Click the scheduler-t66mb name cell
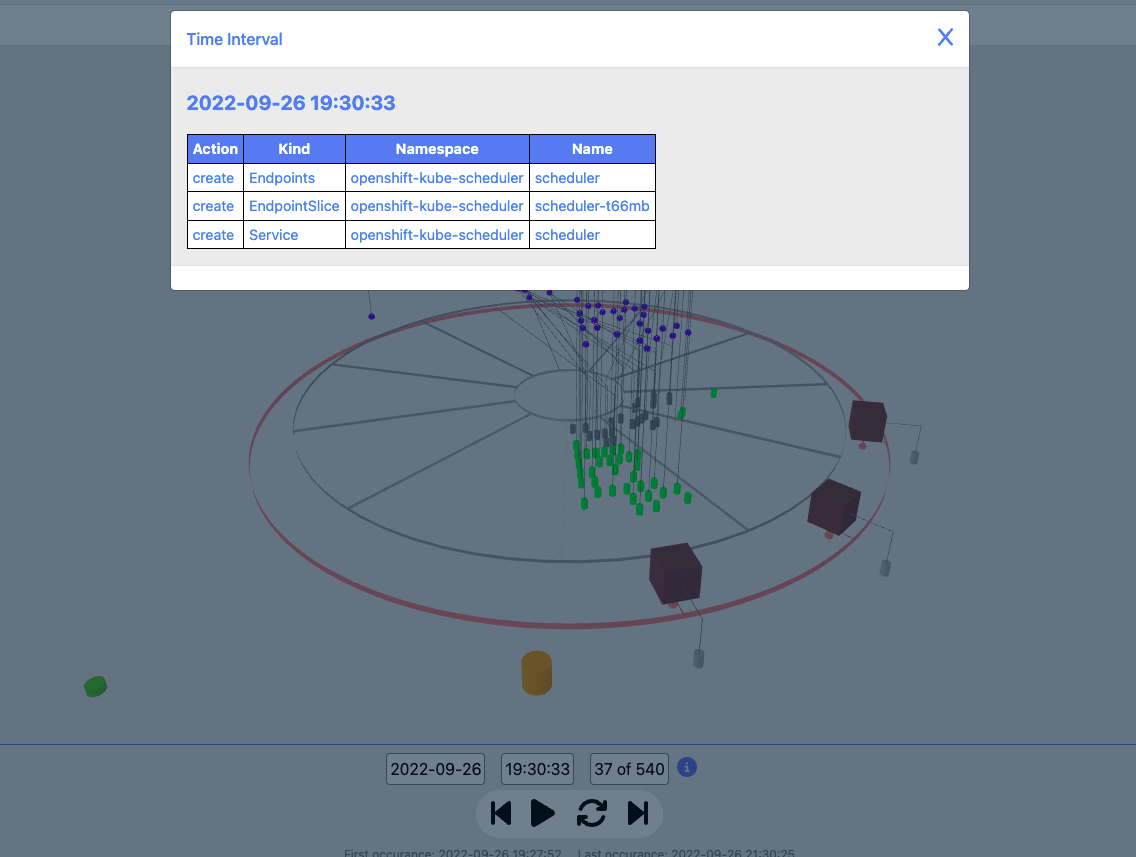 [x=592, y=206]
